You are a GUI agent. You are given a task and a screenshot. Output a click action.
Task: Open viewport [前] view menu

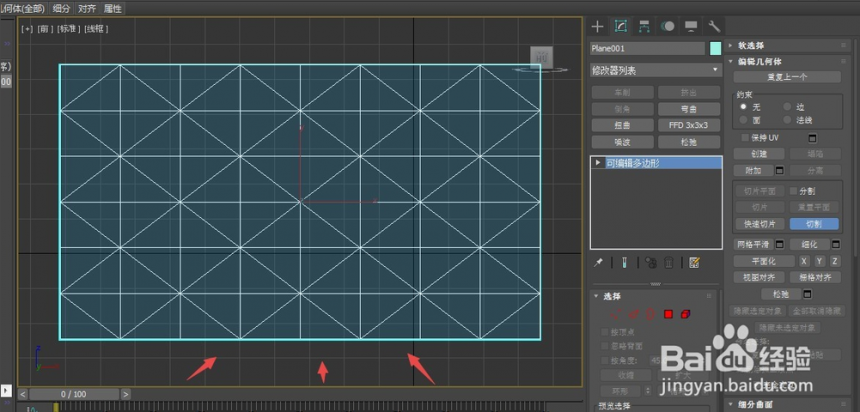click(x=45, y=29)
